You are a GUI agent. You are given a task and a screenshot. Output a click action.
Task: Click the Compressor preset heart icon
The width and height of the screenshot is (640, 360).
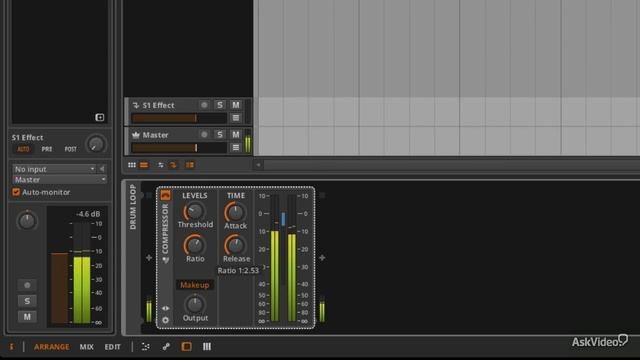[165, 260]
